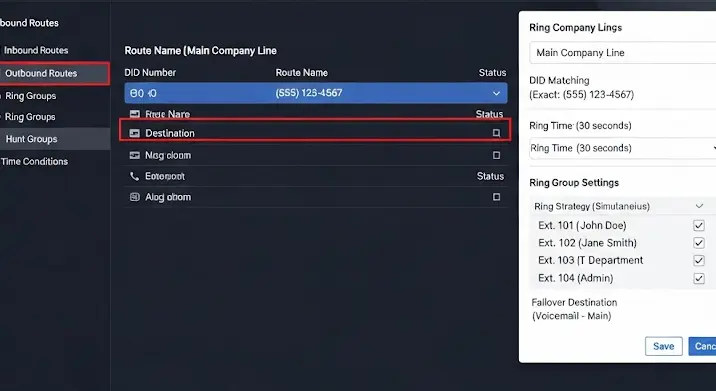Toggle the square box on Destination row
This screenshot has width=716, height=391.
[x=496, y=133]
